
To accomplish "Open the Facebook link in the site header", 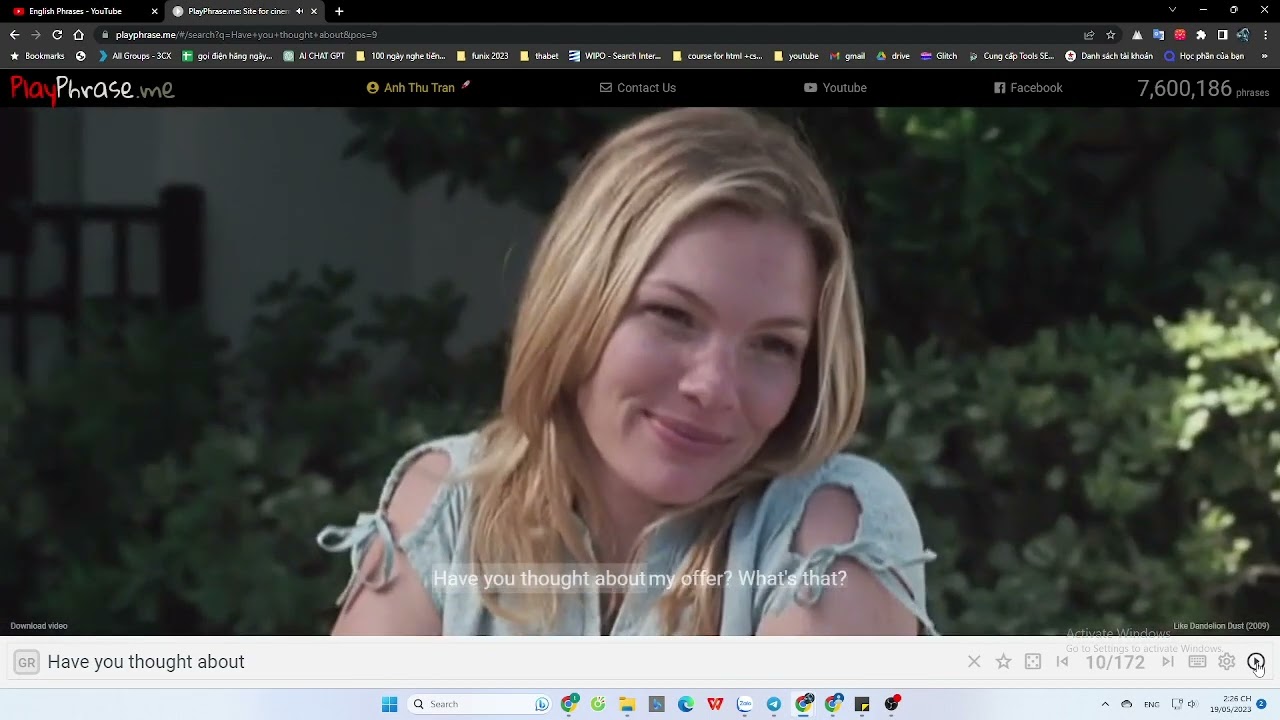I will tap(1028, 88).
